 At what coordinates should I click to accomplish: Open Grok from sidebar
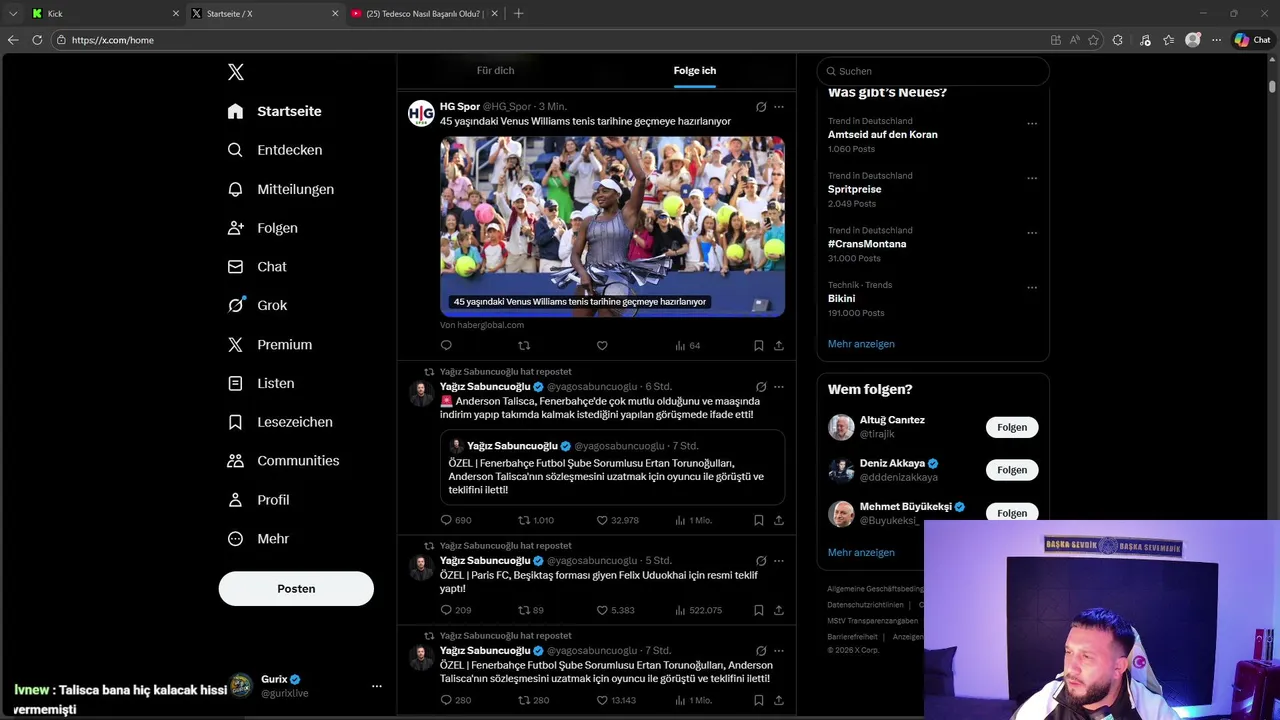pos(258,306)
